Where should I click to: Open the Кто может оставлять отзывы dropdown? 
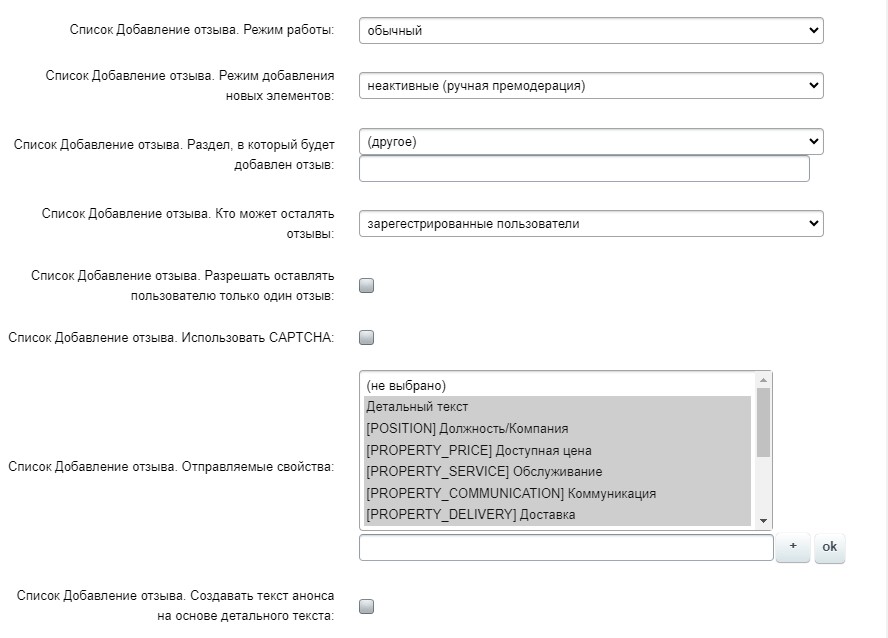pos(590,224)
